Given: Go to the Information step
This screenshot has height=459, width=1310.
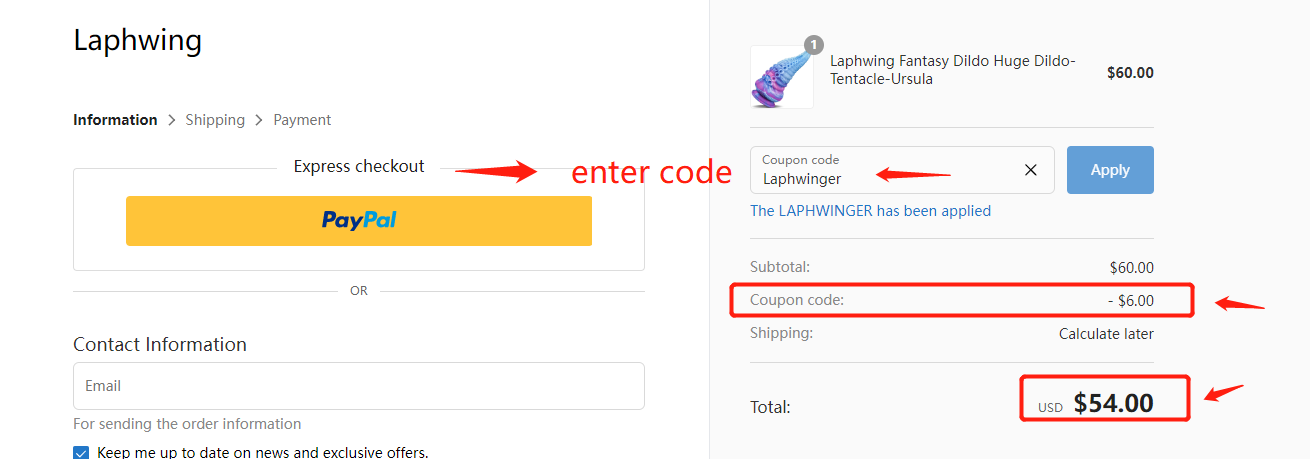Looking at the screenshot, I should click(x=115, y=120).
